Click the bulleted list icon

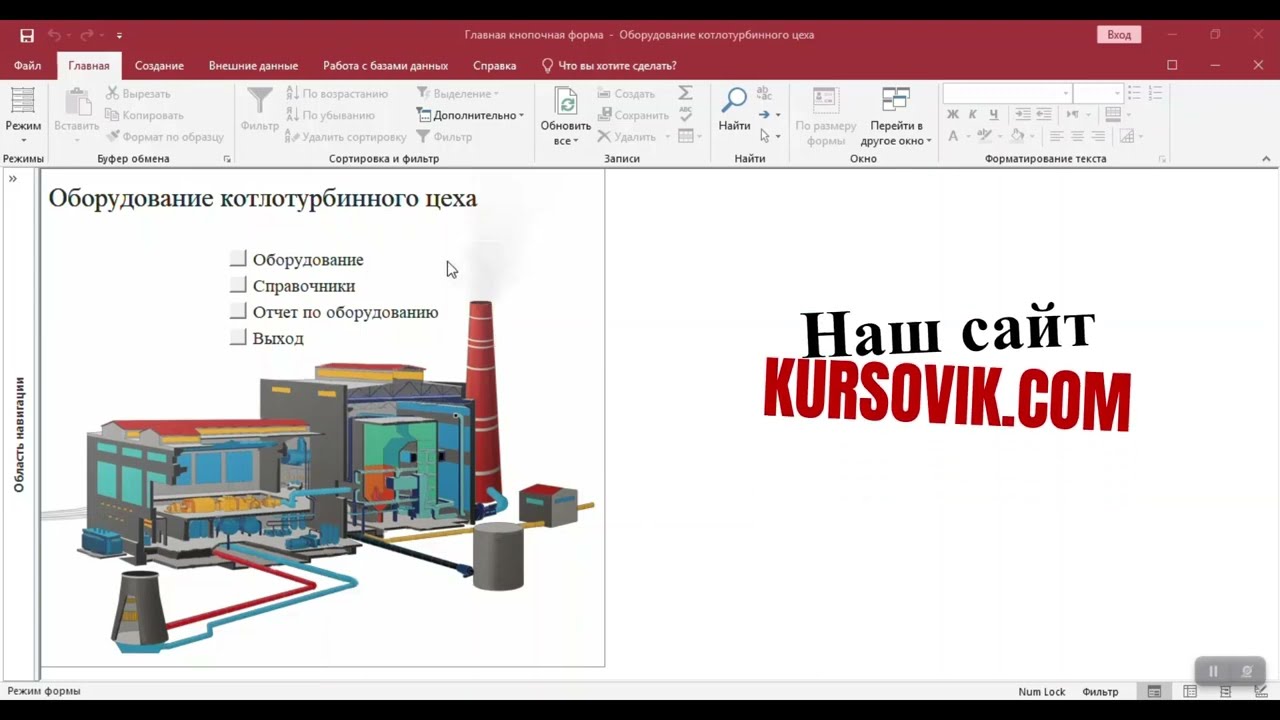[x=1134, y=93]
